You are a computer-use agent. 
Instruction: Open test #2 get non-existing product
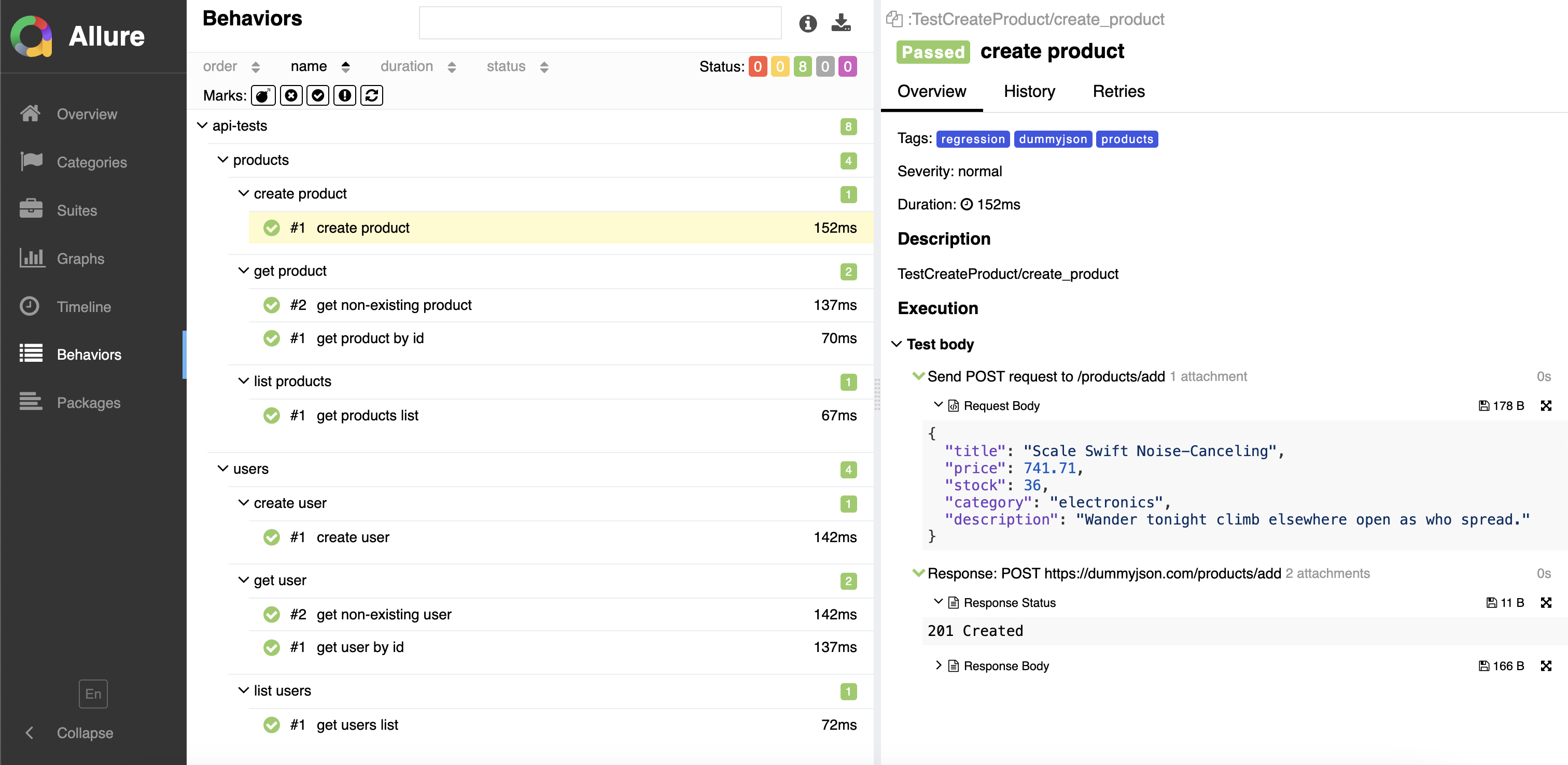[561, 305]
